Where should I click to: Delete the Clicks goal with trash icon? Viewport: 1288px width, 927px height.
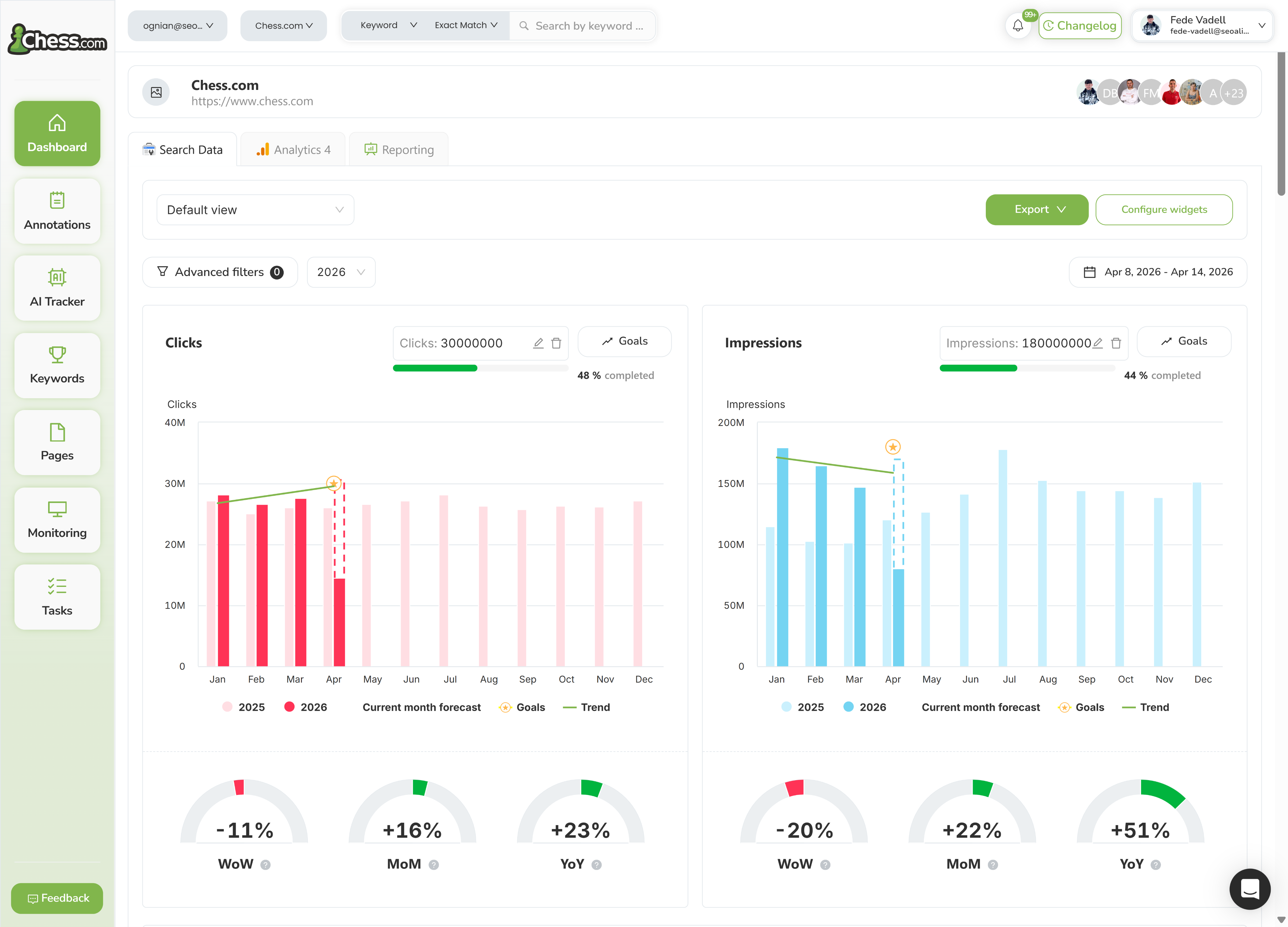click(557, 343)
